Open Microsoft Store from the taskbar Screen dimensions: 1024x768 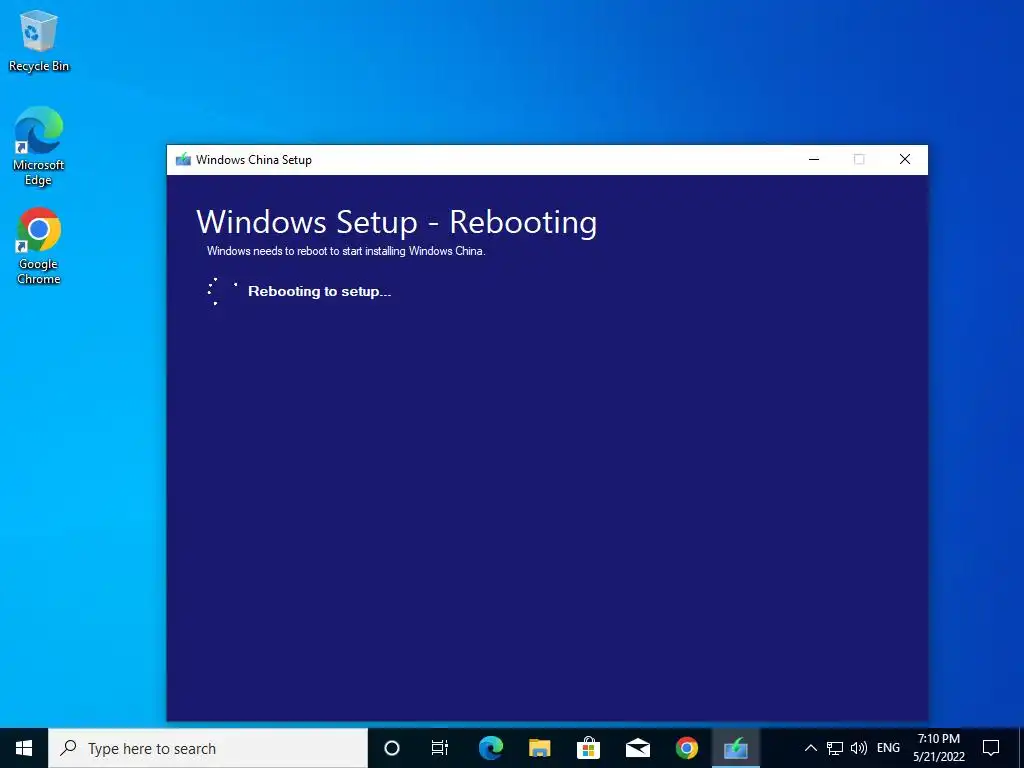tap(588, 748)
